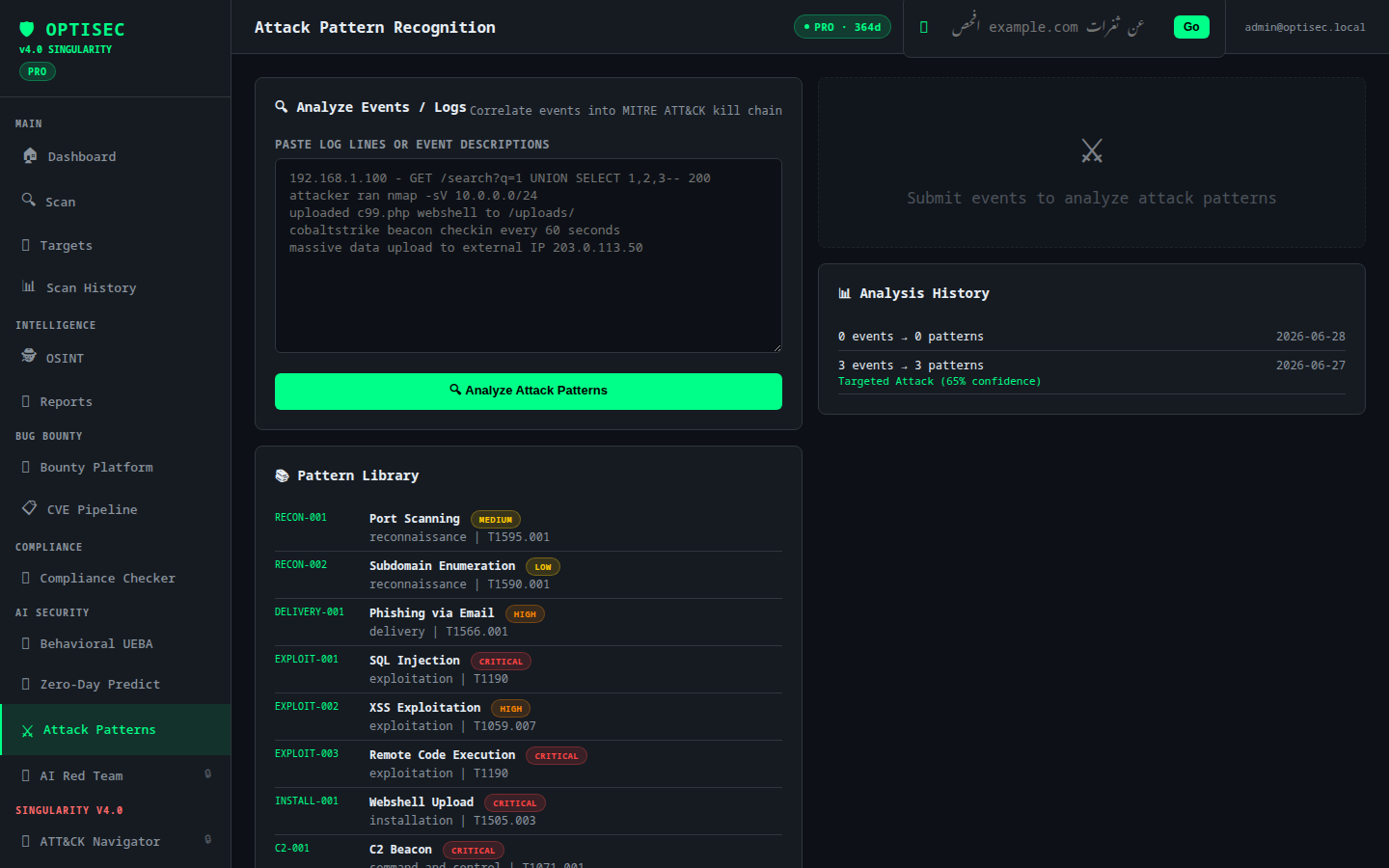Open Compliance Checker in sidebar
This screenshot has height=868, width=1389.
116,578
